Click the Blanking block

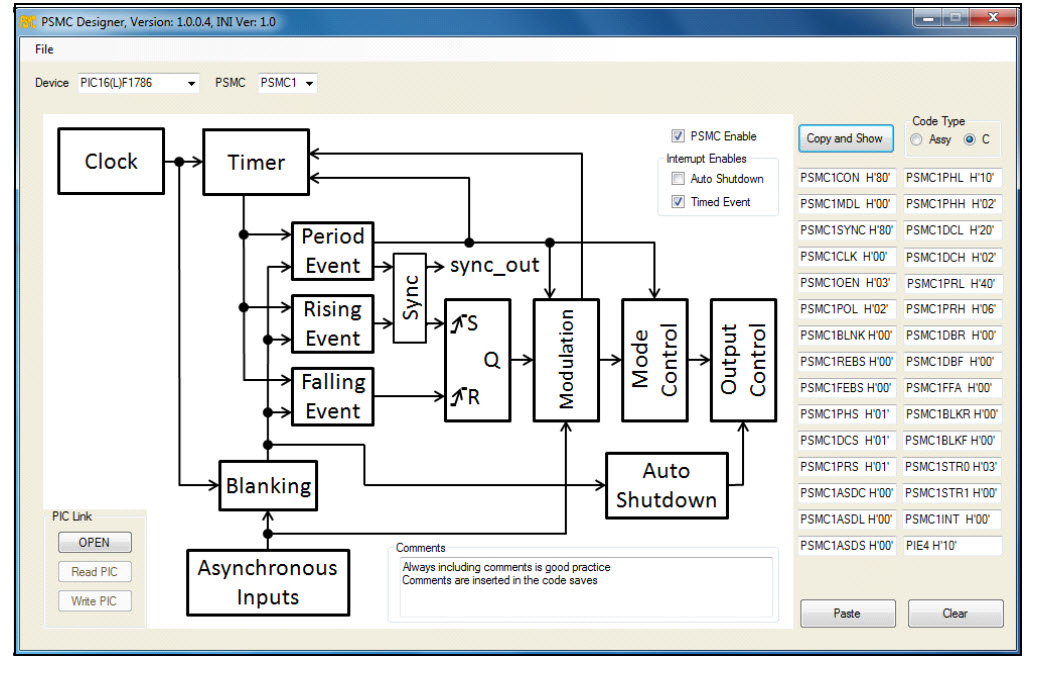268,486
